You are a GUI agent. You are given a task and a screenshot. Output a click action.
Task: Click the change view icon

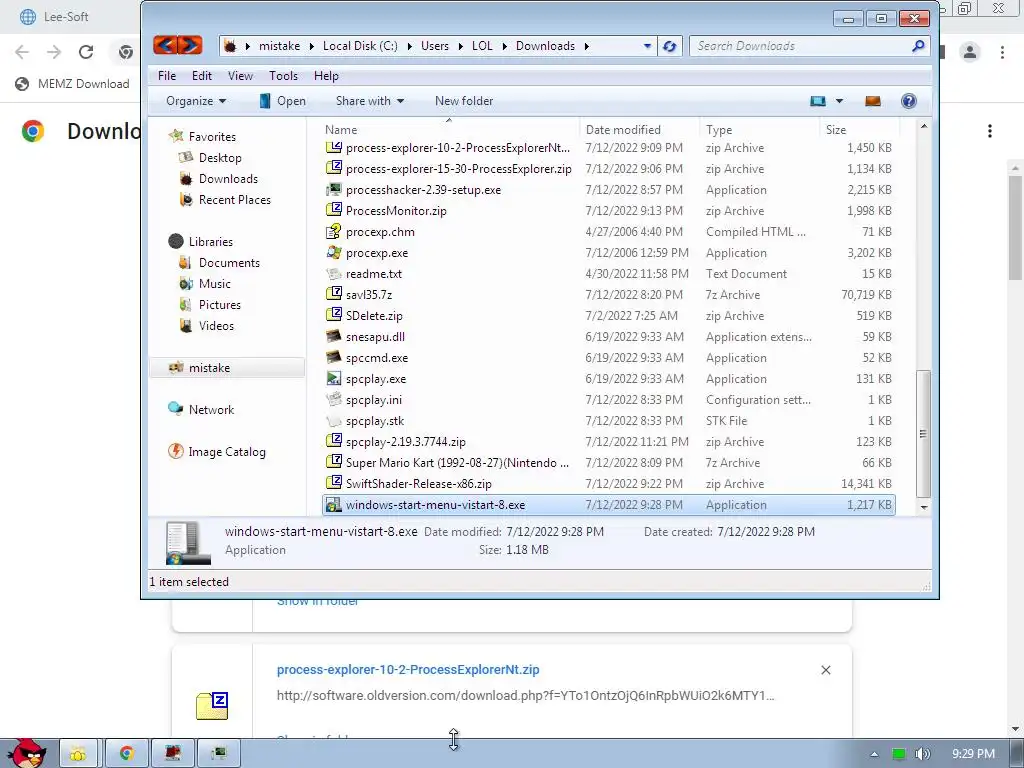click(x=818, y=101)
